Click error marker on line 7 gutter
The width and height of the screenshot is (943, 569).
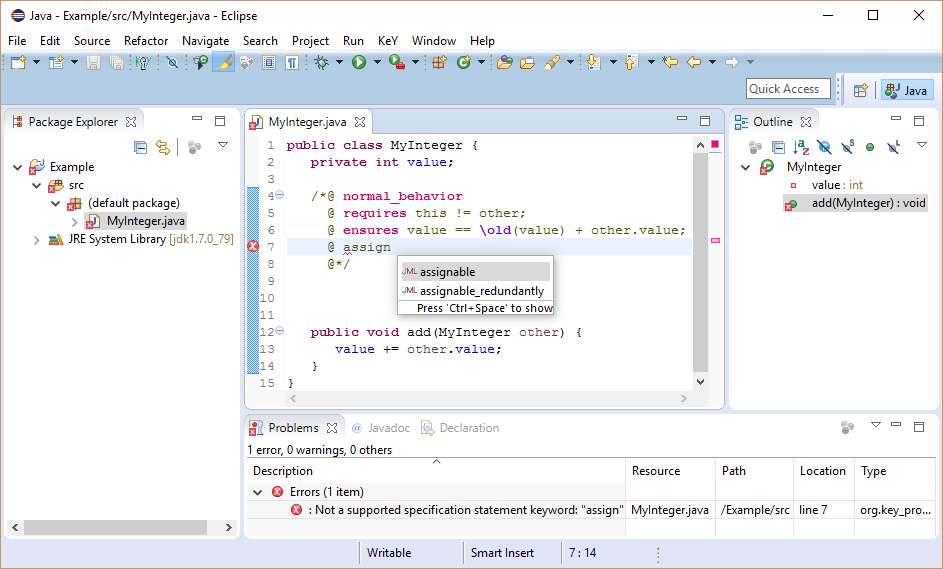click(253, 247)
